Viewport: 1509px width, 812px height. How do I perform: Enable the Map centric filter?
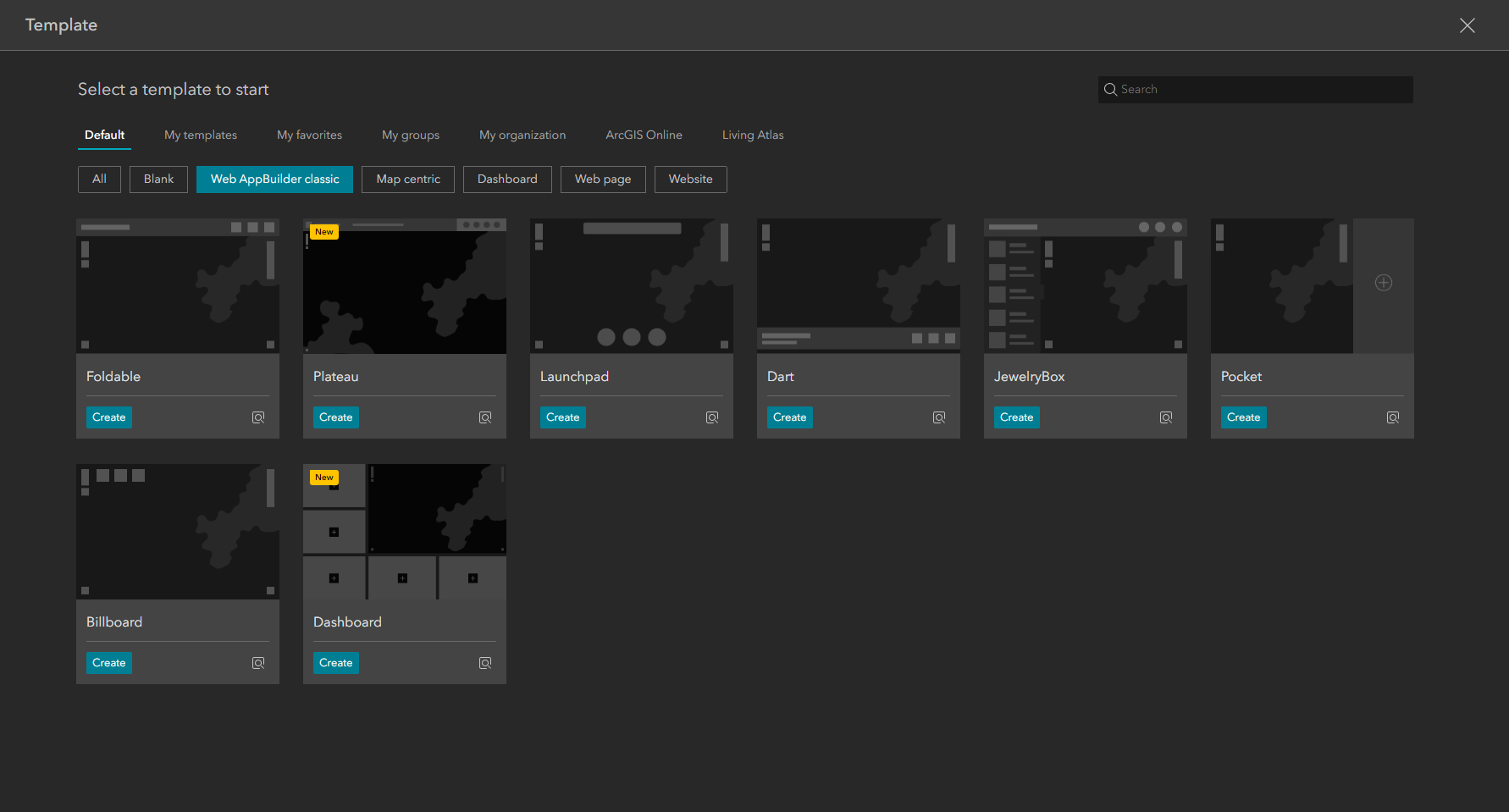407,179
